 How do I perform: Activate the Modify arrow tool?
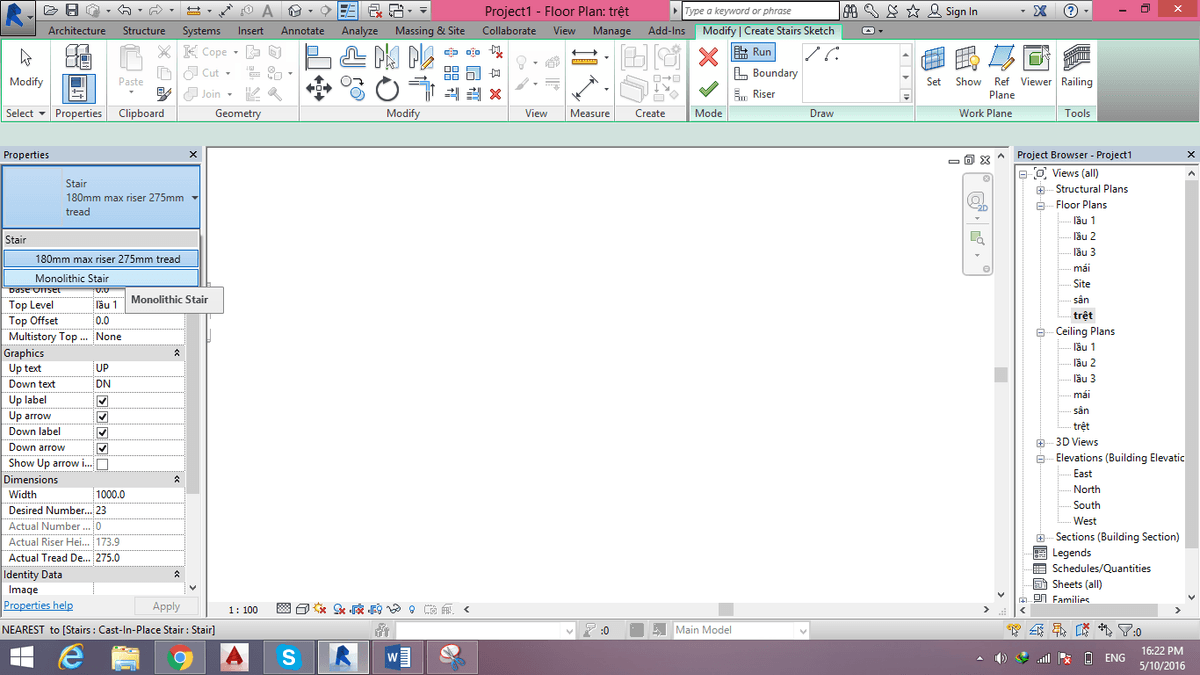pos(26,67)
